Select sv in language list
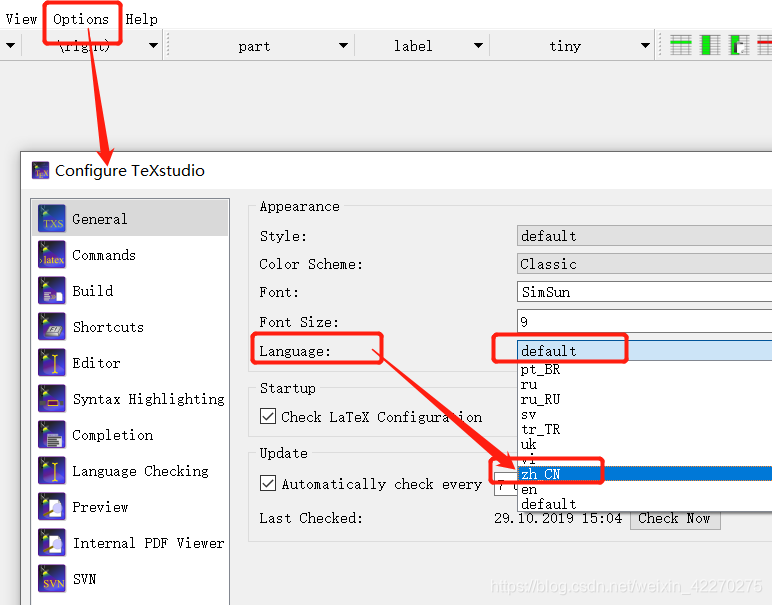 [x=645, y=414]
